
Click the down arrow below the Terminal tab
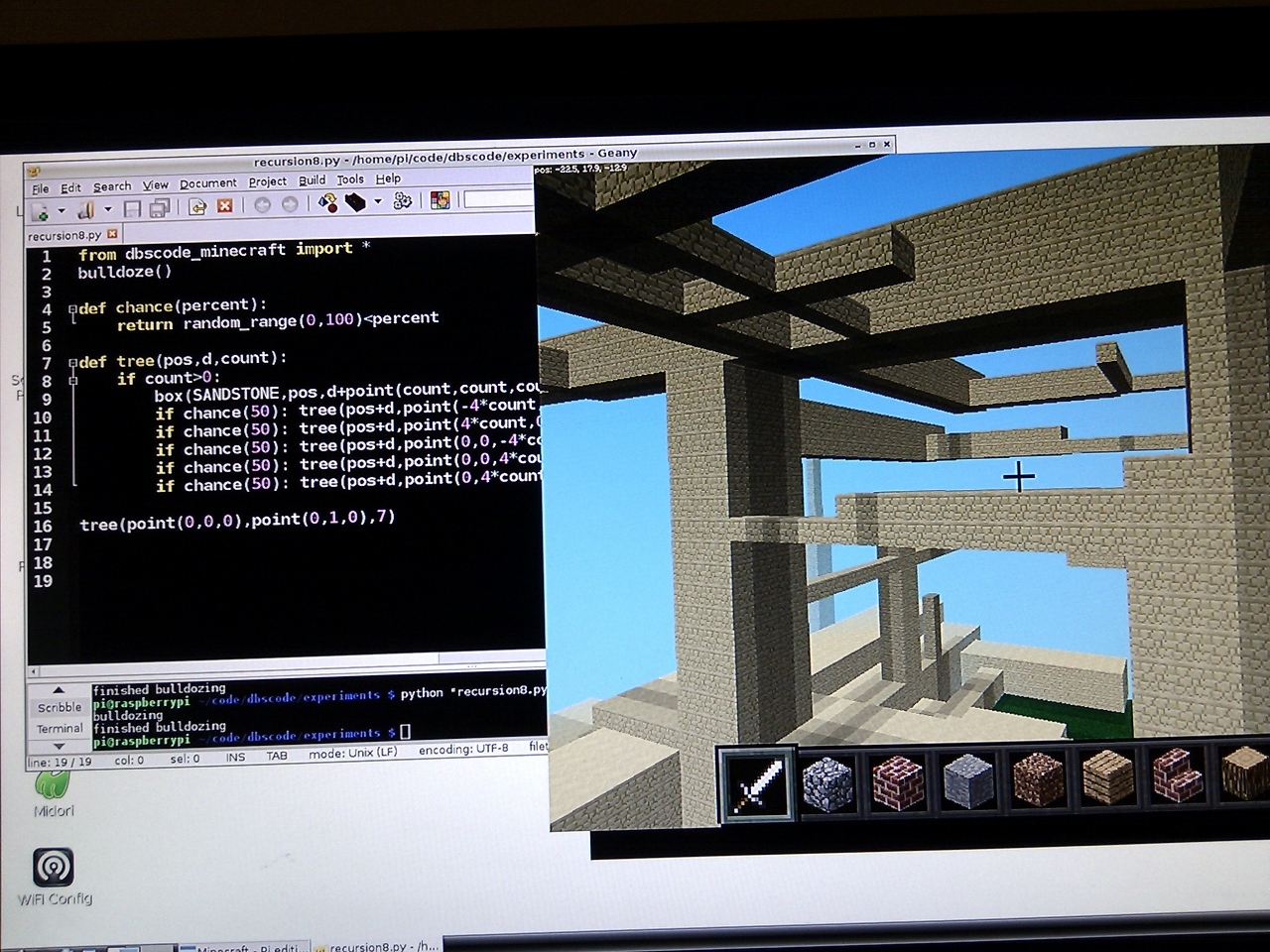(x=58, y=746)
